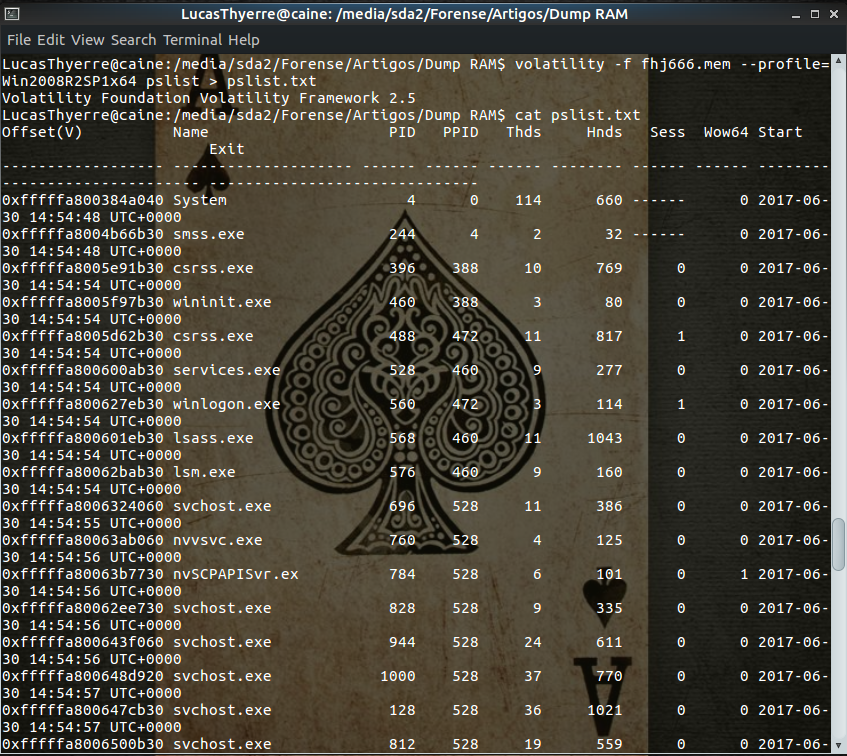This screenshot has width=847, height=756.
Task: Click the svchost.exe name with PID 1000
Action: point(222,677)
